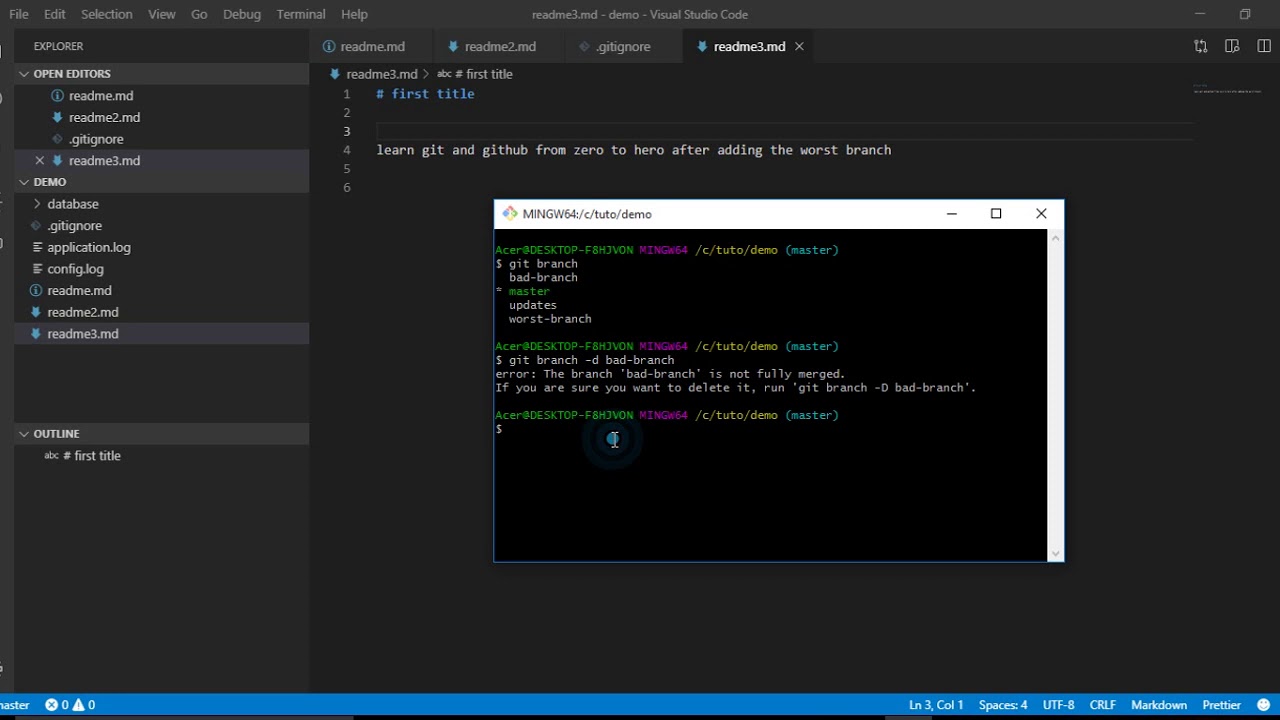Close the MINGW64 terminal window
The width and height of the screenshot is (1280, 720).
pyautogui.click(x=1041, y=214)
